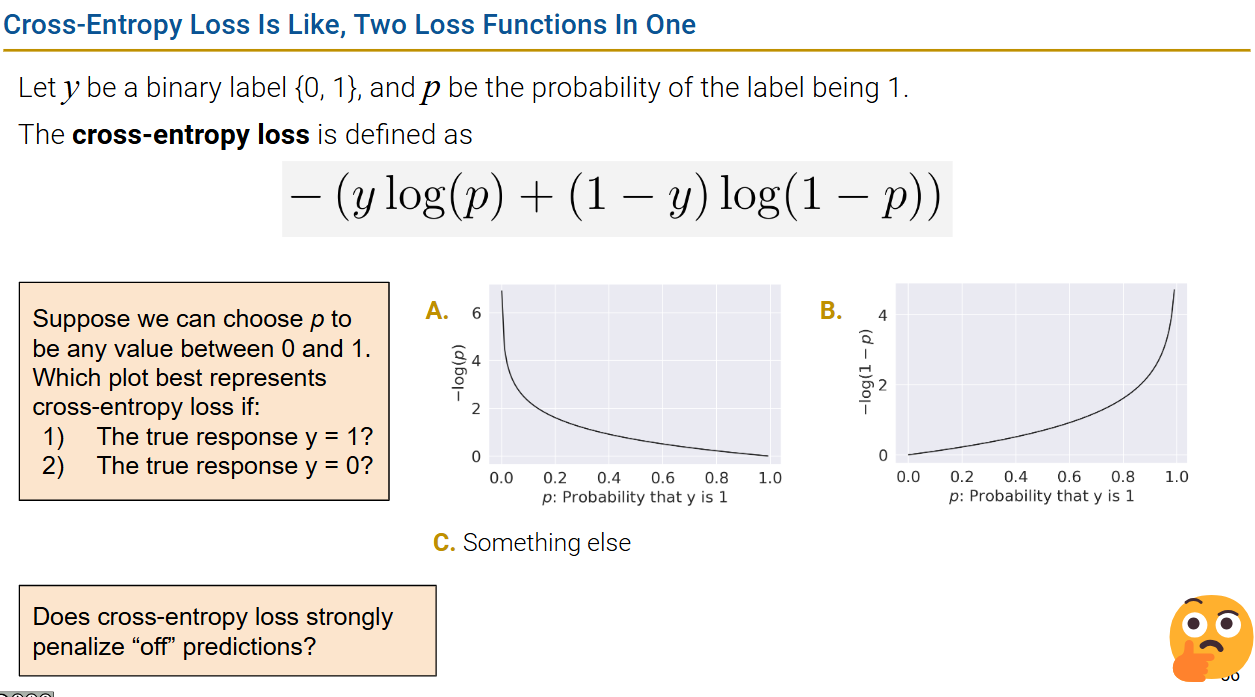The width and height of the screenshot is (1255, 697).
Task: Click the thinking face emoji
Action: tap(1209, 637)
